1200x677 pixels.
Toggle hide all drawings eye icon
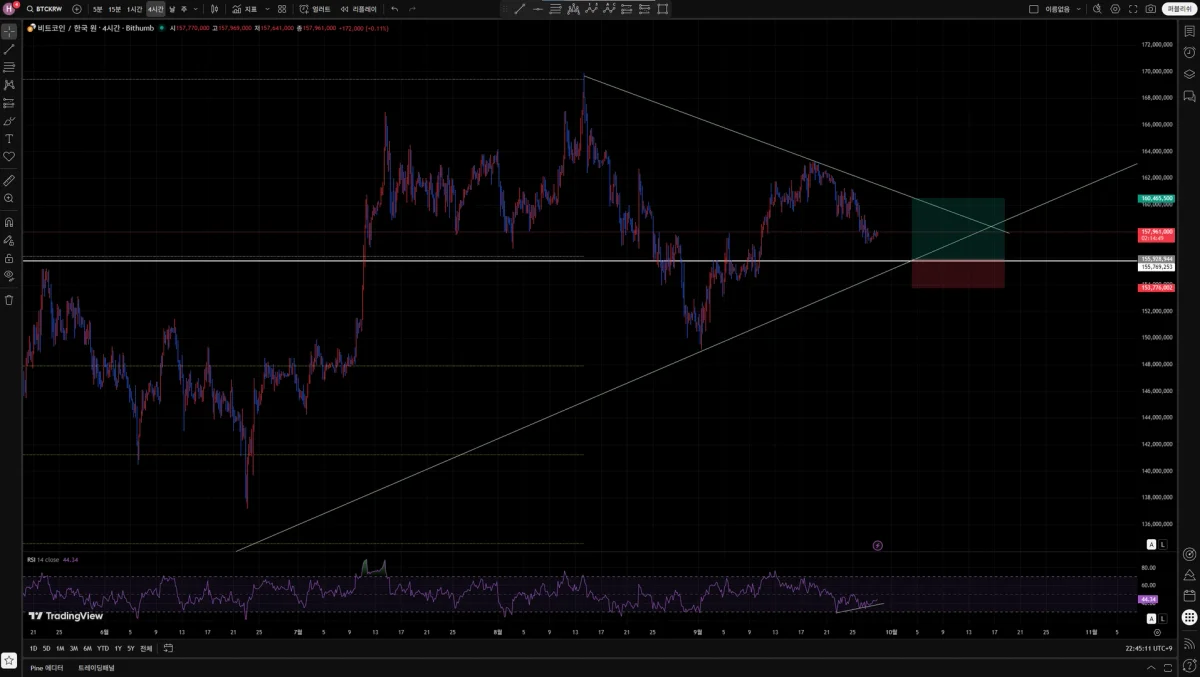(9, 274)
